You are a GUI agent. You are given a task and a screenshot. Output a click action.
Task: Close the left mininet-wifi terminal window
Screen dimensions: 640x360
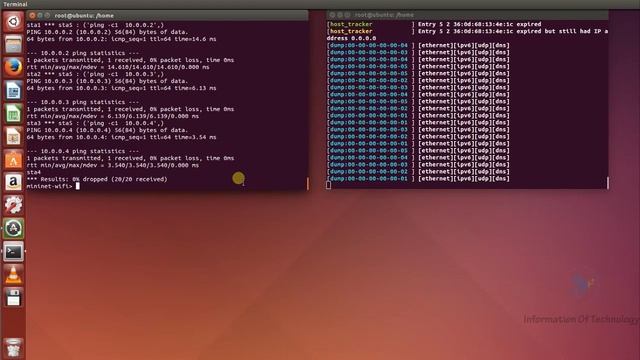click(x=32, y=16)
